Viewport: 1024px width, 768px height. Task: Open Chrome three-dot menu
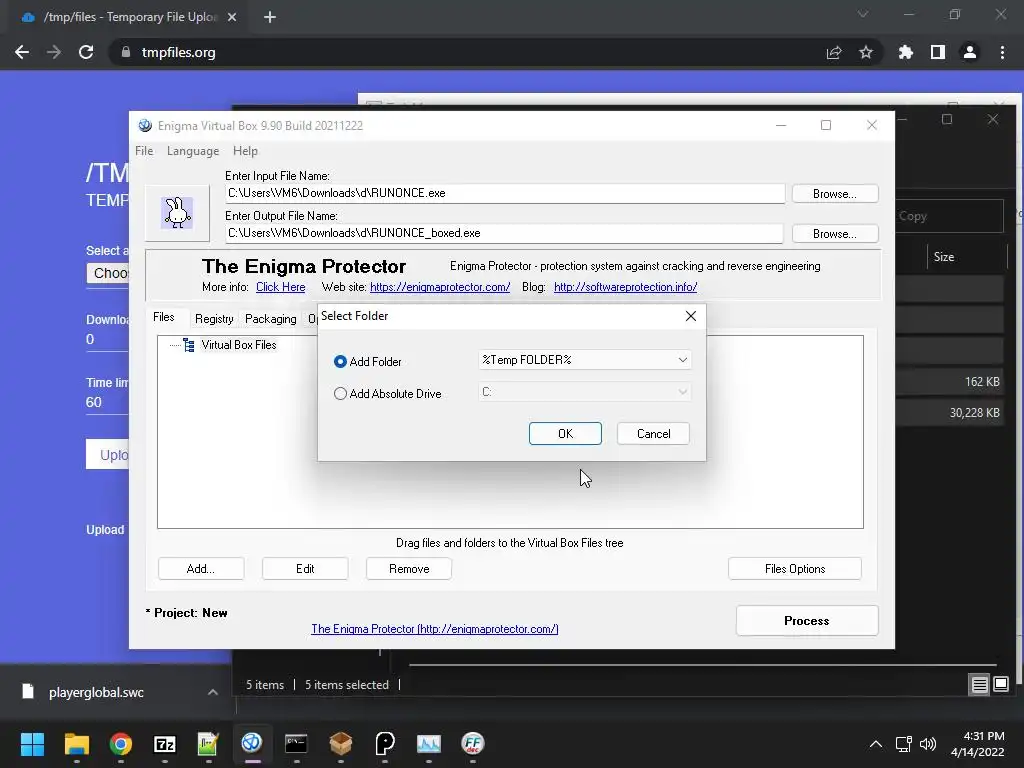pos(1002,52)
